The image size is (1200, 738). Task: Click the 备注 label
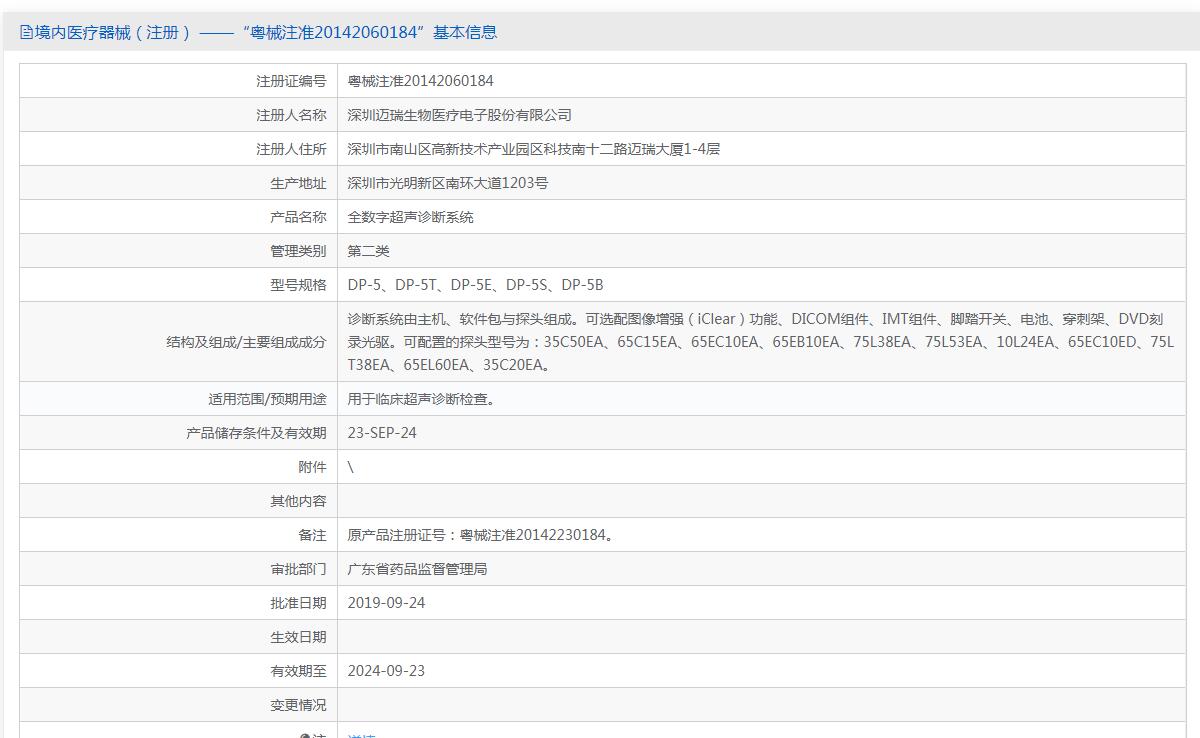[x=312, y=535]
